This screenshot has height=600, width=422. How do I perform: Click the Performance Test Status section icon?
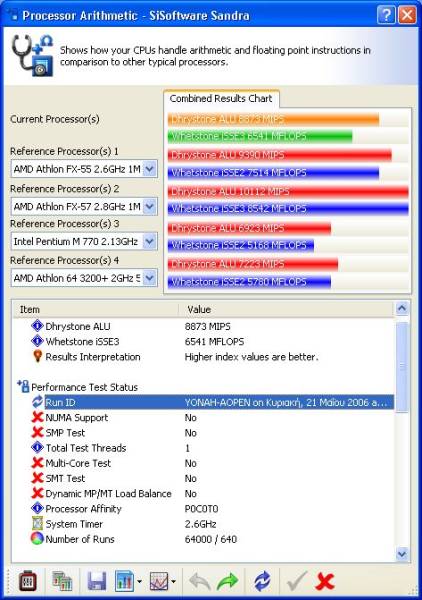tap(23, 386)
